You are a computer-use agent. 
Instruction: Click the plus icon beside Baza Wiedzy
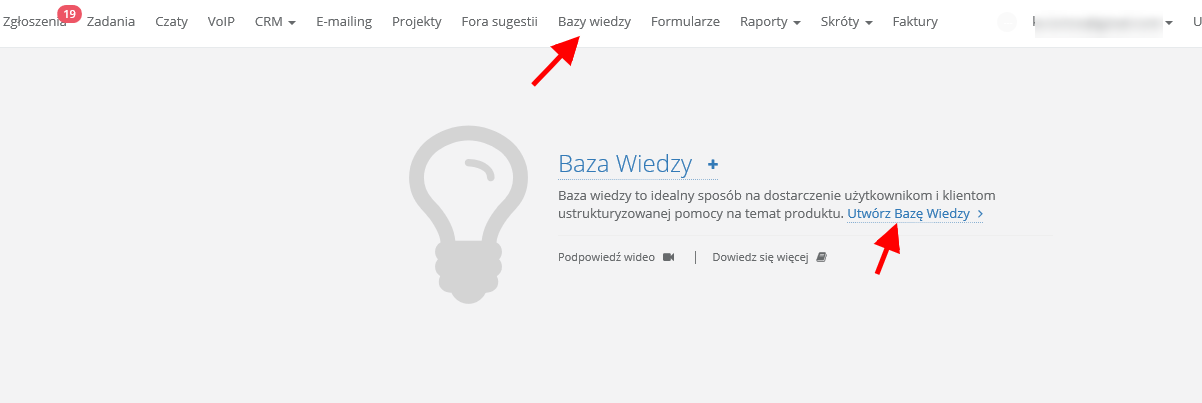click(713, 164)
